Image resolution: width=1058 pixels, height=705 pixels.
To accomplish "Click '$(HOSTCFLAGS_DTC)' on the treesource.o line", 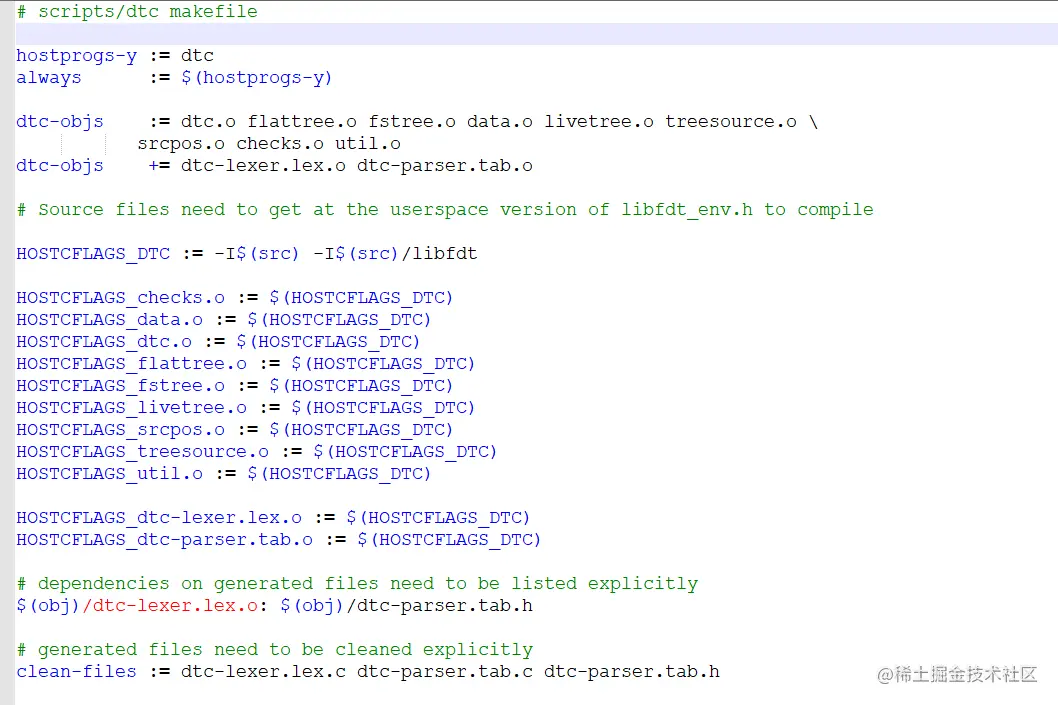I will (405, 451).
